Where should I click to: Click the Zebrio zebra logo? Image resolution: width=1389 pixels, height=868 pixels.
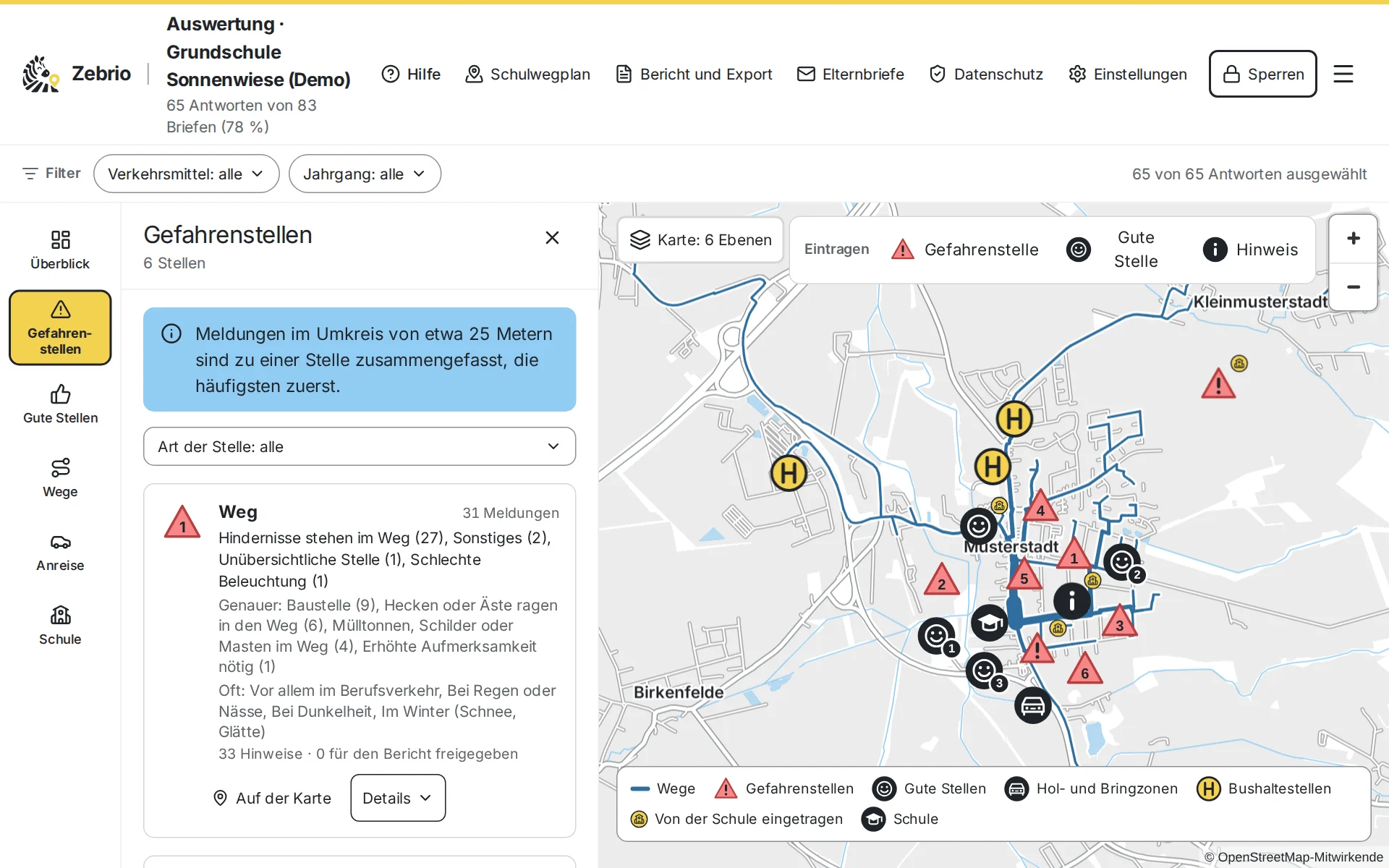coord(41,74)
